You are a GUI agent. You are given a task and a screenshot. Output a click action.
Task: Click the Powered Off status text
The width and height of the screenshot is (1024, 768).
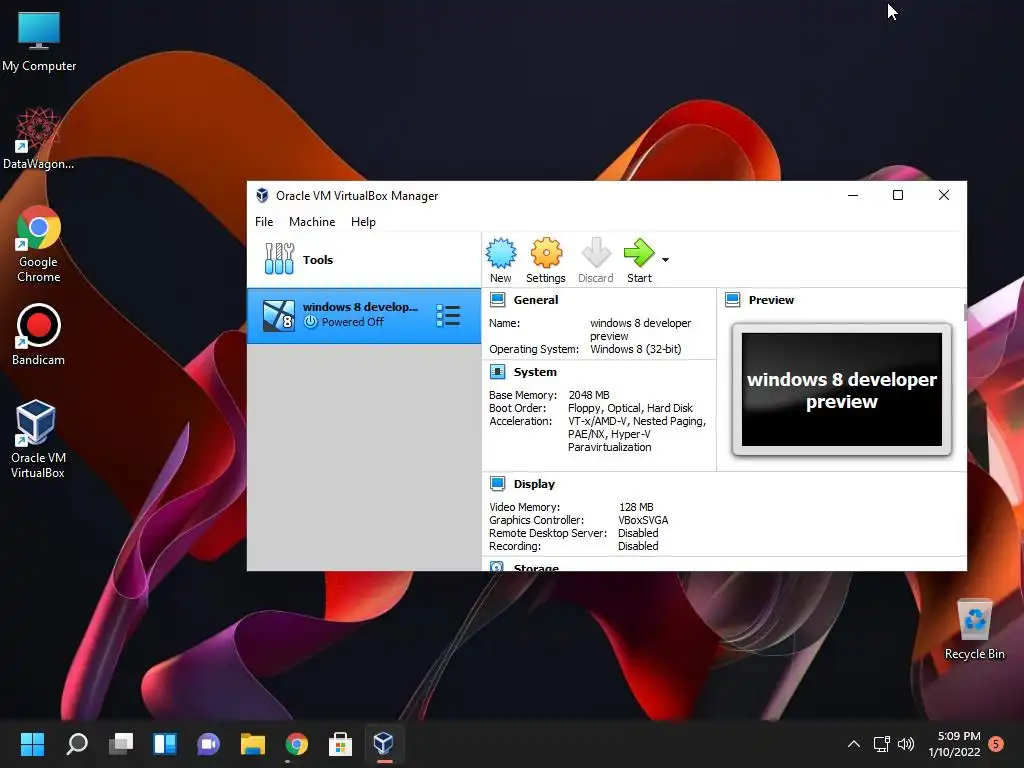tap(353, 322)
